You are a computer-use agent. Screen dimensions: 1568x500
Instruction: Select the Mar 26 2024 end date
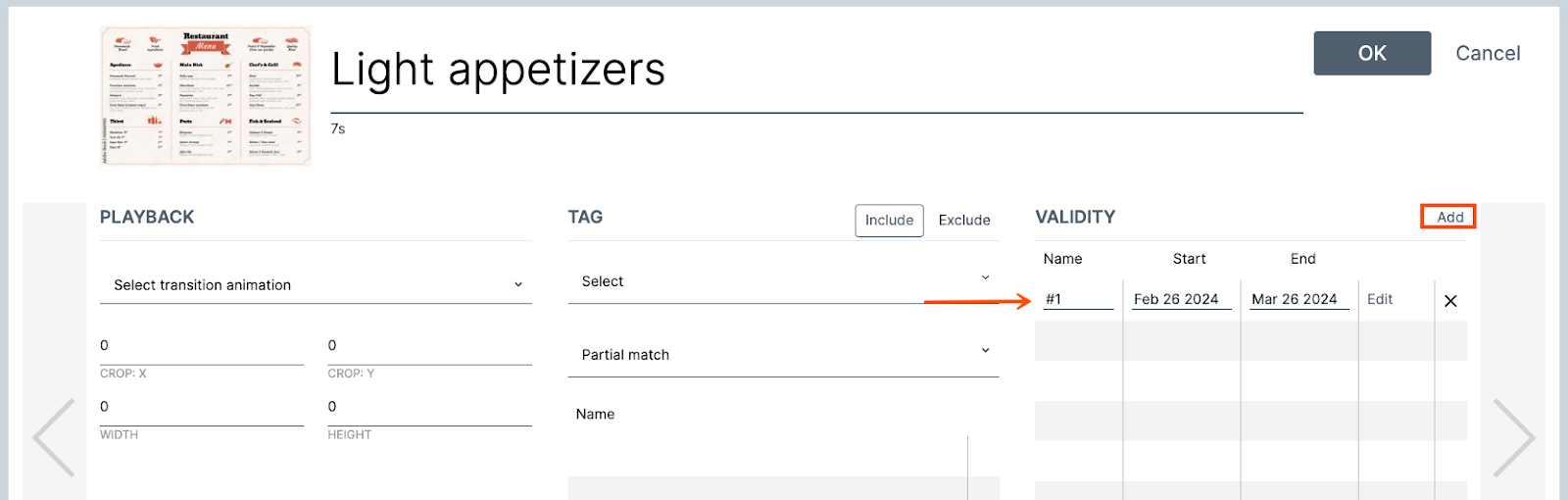pos(1295,299)
